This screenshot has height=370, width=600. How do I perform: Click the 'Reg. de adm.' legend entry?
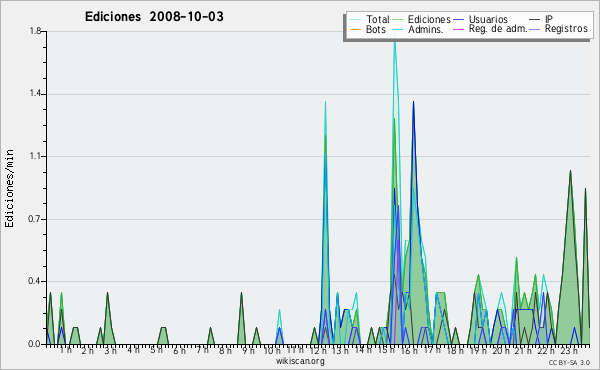point(498,29)
